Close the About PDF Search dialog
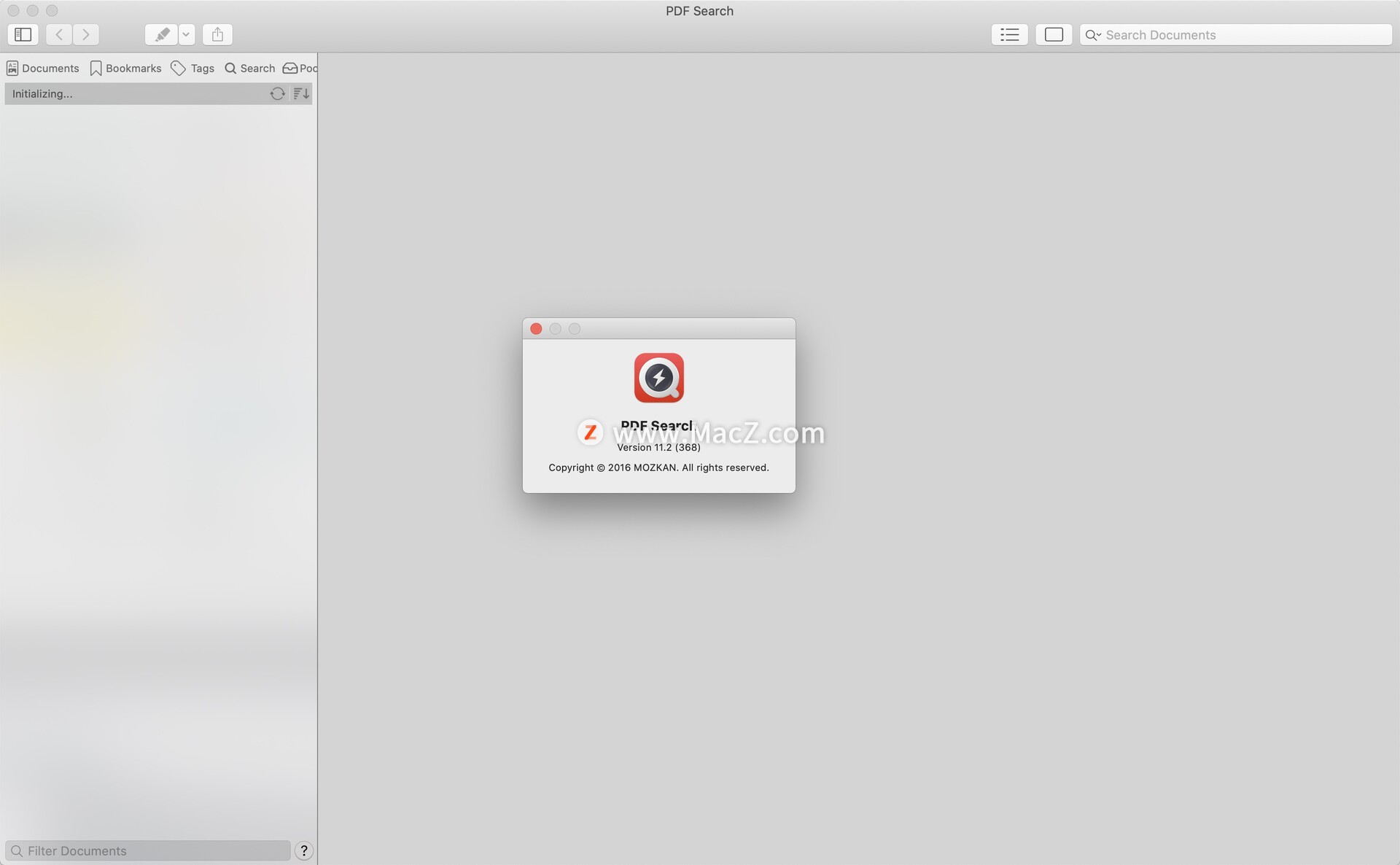Viewport: 1400px width, 865px height. 536,329
